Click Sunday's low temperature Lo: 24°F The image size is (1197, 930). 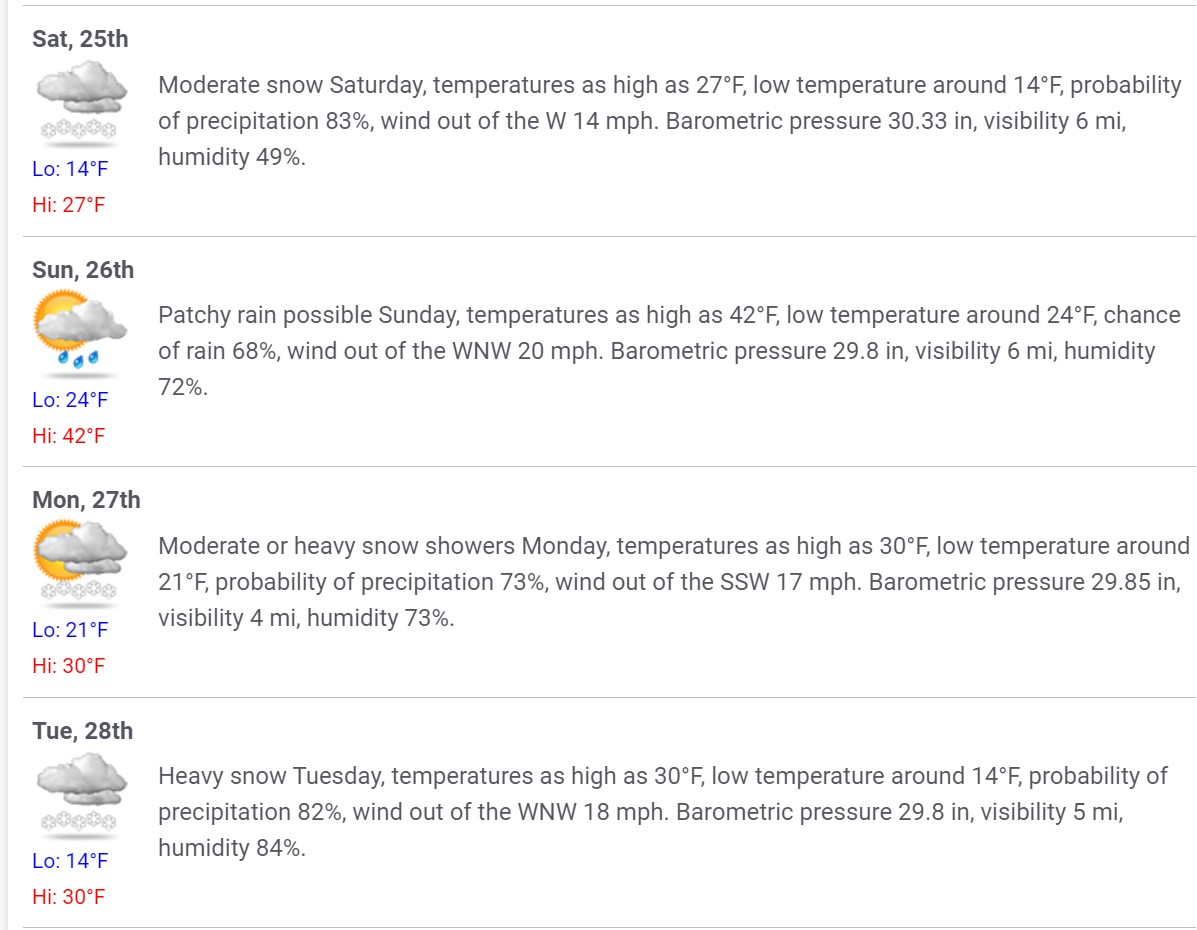[70, 399]
